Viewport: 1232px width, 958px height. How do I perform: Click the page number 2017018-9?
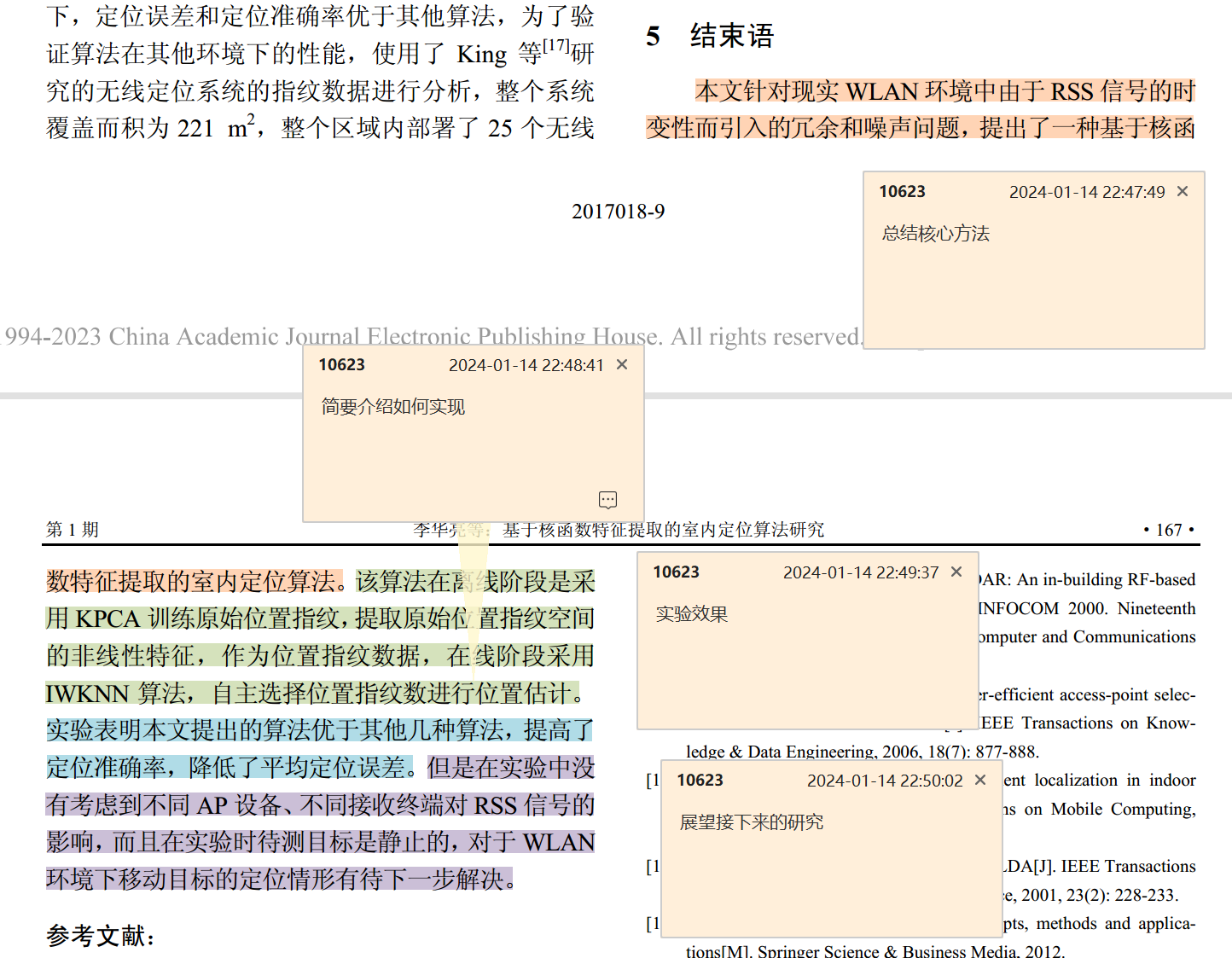[618, 212]
